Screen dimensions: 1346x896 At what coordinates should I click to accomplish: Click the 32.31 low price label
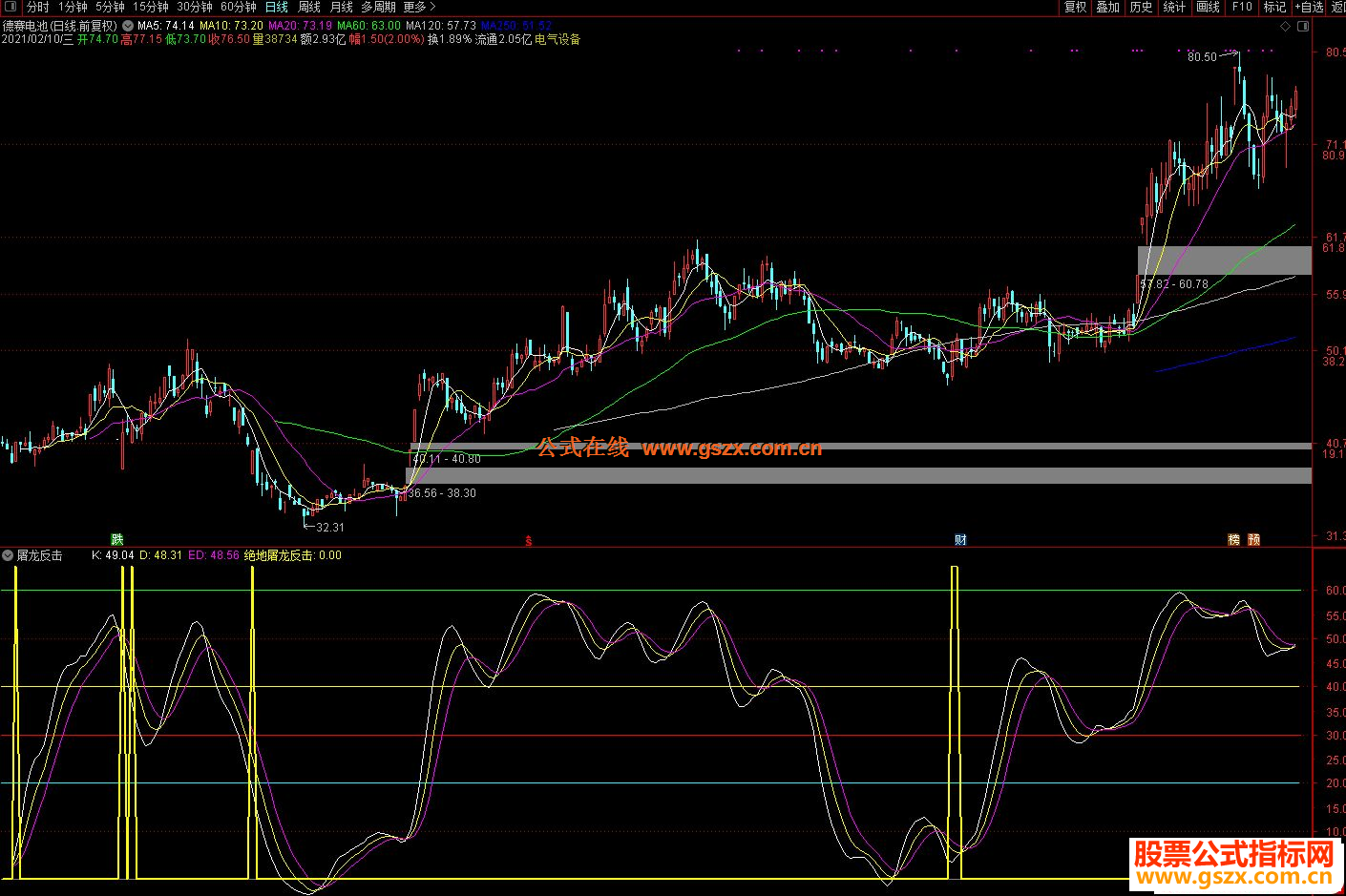coord(329,527)
